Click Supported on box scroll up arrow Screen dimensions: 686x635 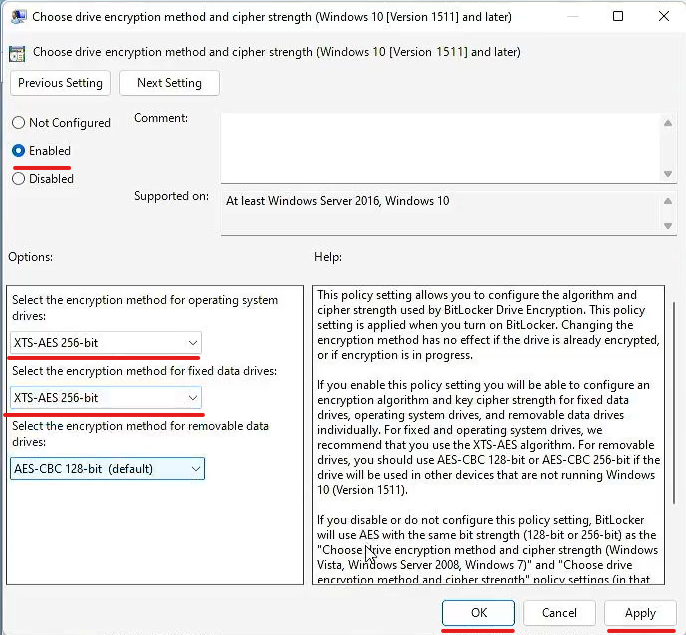pyautogui.click(x=668, y=201)
